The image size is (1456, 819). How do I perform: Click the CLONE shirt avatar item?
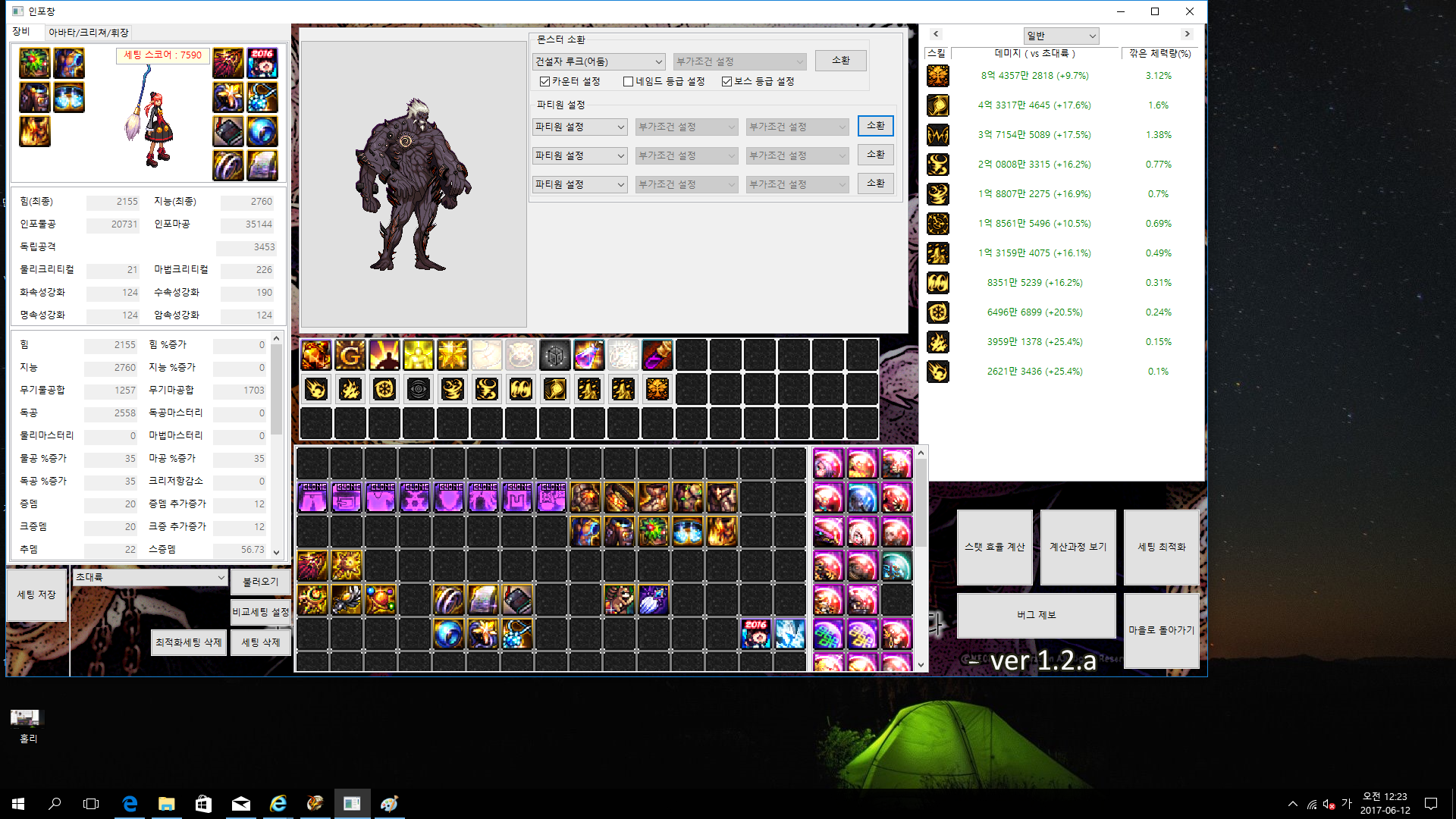pos(381,497)
